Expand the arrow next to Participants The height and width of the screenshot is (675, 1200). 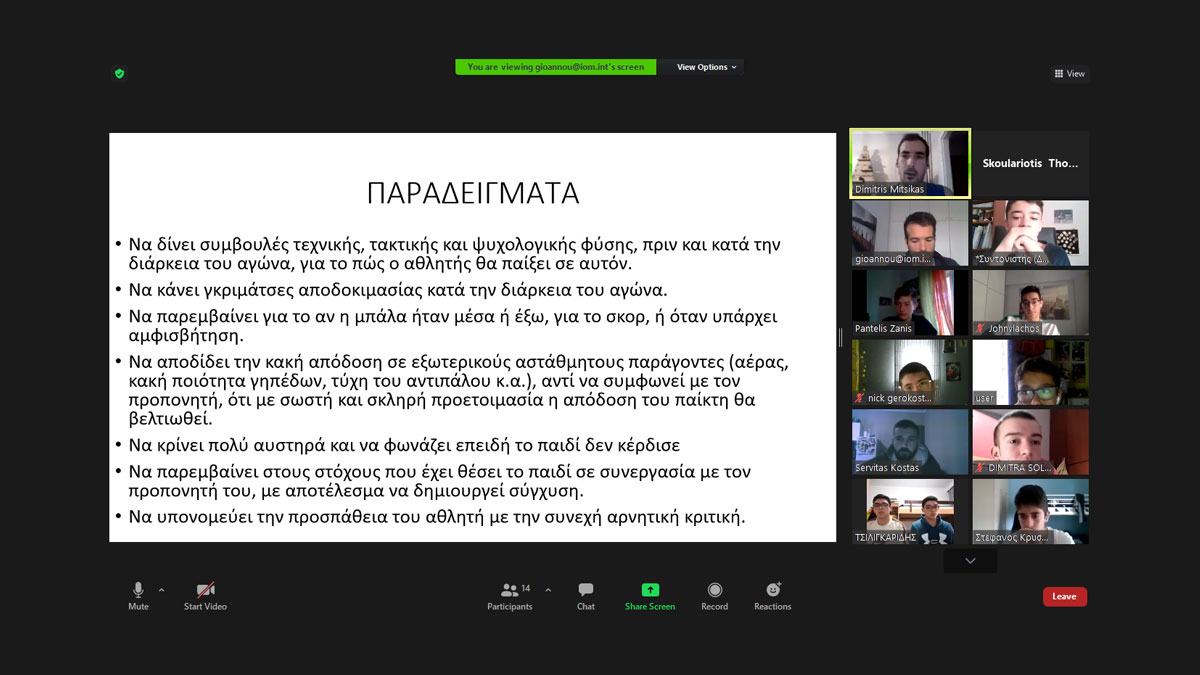(548, 590)
